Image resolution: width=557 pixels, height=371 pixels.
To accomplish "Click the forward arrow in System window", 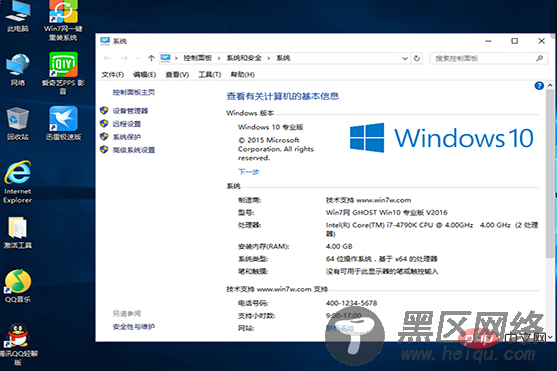I will 124,58.
